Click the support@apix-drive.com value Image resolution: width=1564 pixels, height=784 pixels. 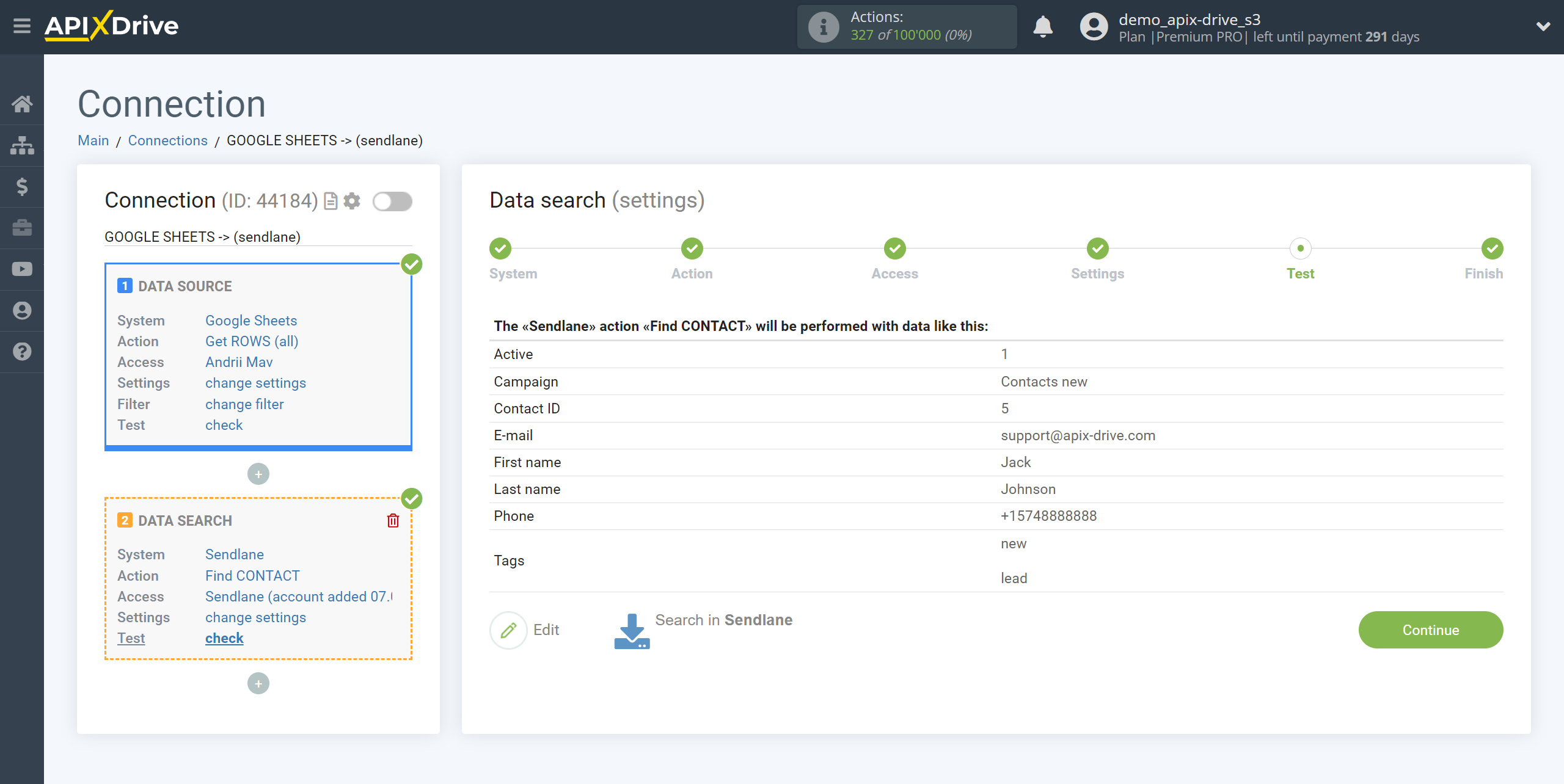1078,435
